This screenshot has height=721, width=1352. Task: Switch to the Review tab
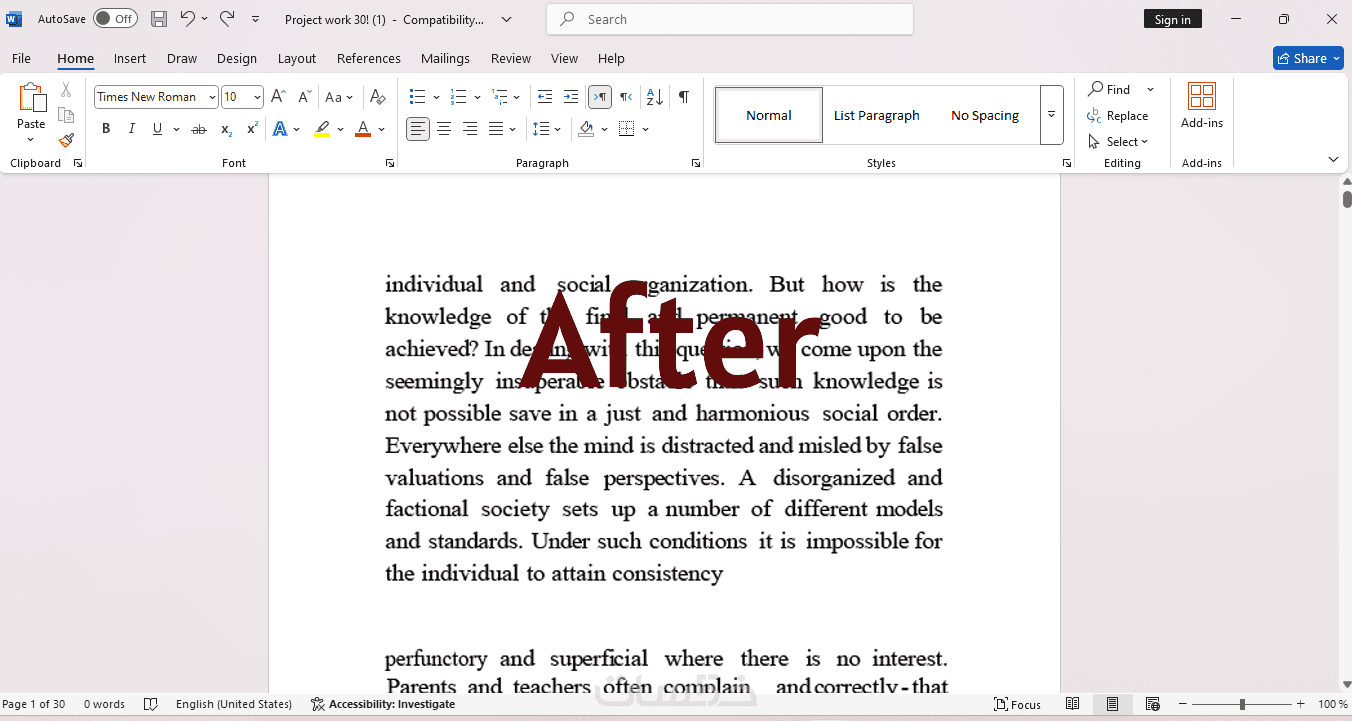coord(511,59)
